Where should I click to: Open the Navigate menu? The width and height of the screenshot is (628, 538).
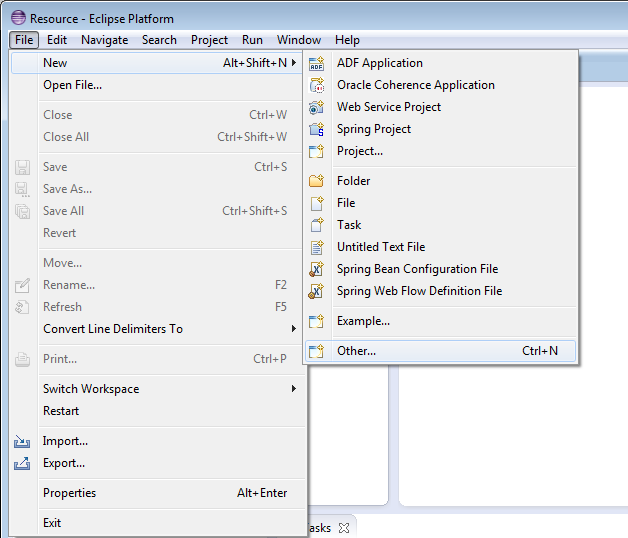click(104, 40)
